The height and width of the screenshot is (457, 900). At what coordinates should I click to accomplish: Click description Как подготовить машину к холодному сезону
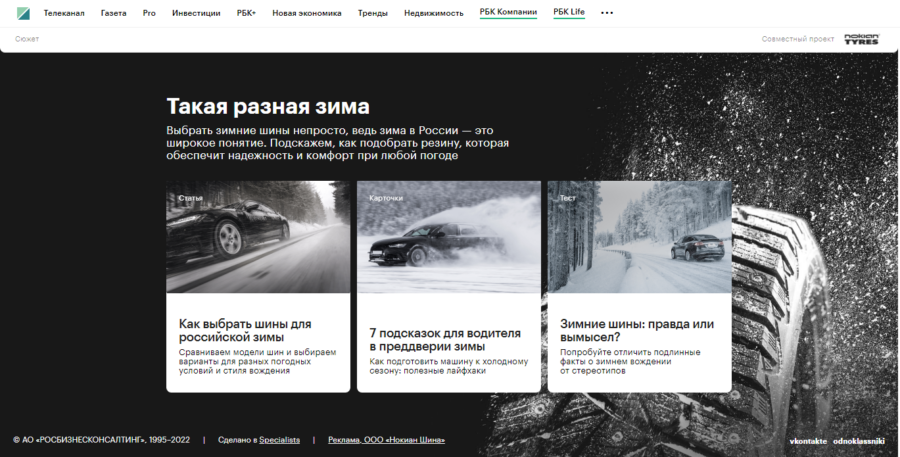tap(448, 366)
